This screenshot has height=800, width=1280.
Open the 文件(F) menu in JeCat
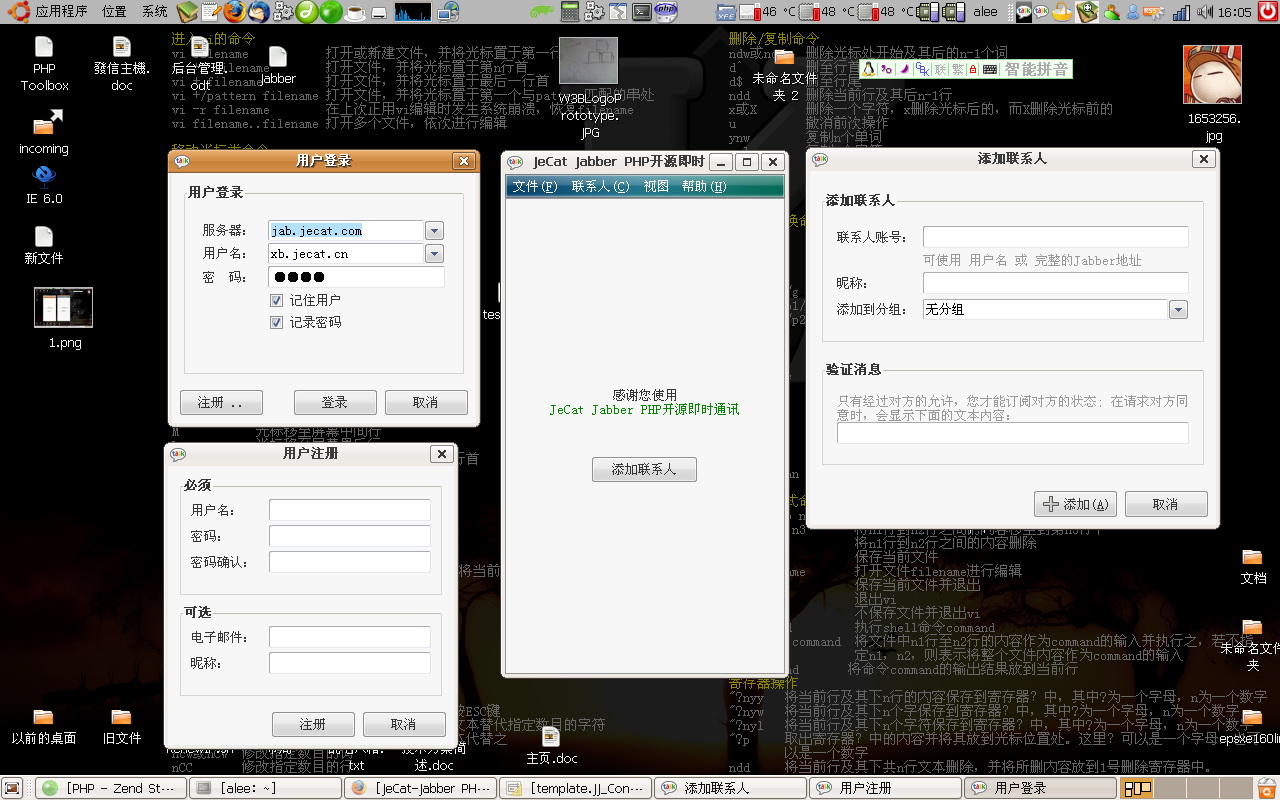[x=535, y=187]
